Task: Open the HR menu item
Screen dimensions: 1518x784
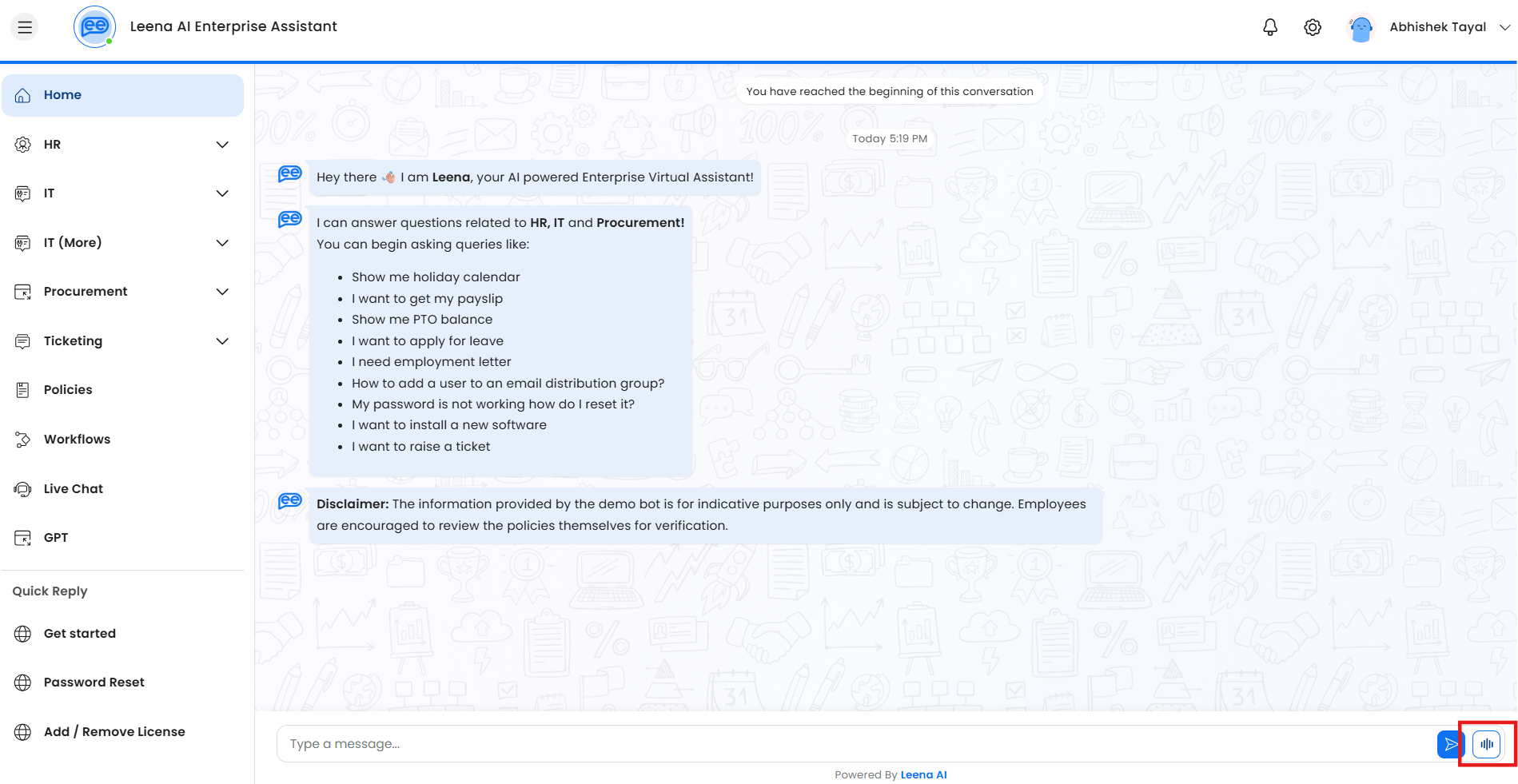Action: click(x=122, y=145)
